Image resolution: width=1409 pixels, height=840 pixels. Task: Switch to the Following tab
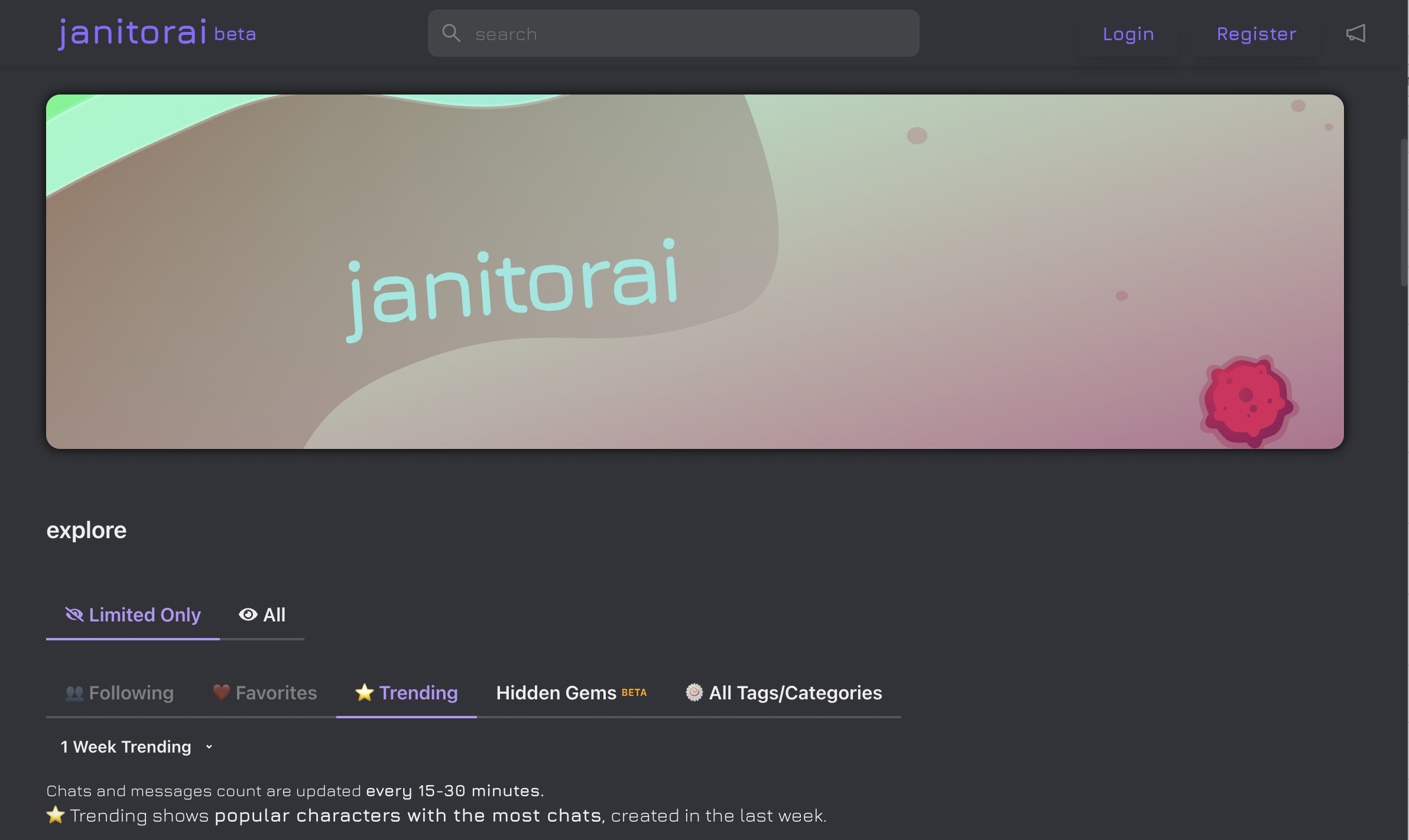[119, 692]
